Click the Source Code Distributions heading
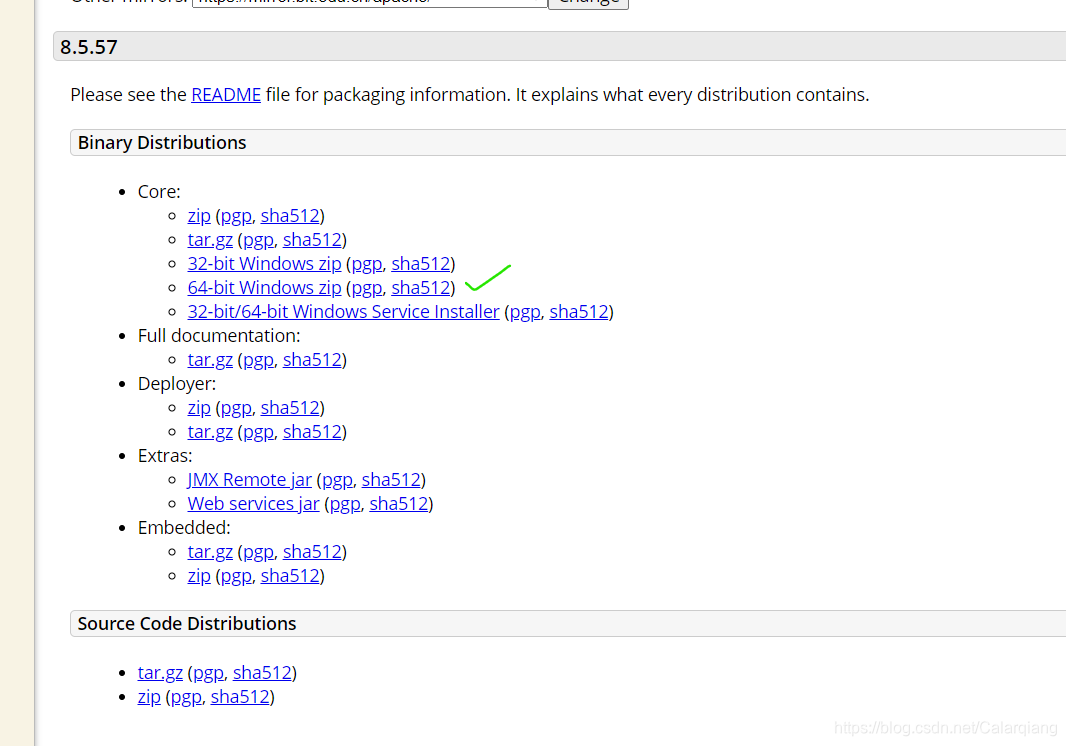The width and height of the screenshot is (1066, 746). point(187,624)
